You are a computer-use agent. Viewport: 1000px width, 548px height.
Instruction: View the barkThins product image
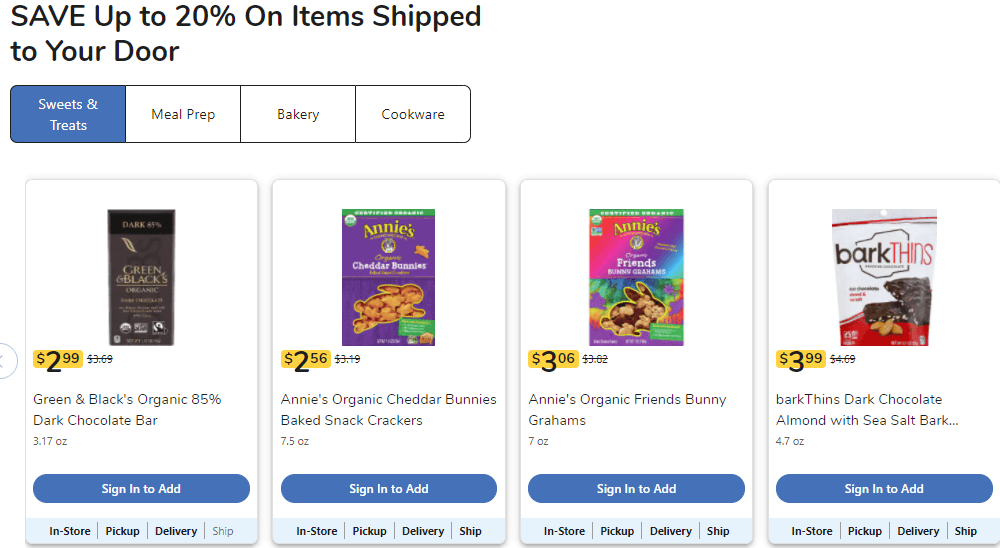884,277
